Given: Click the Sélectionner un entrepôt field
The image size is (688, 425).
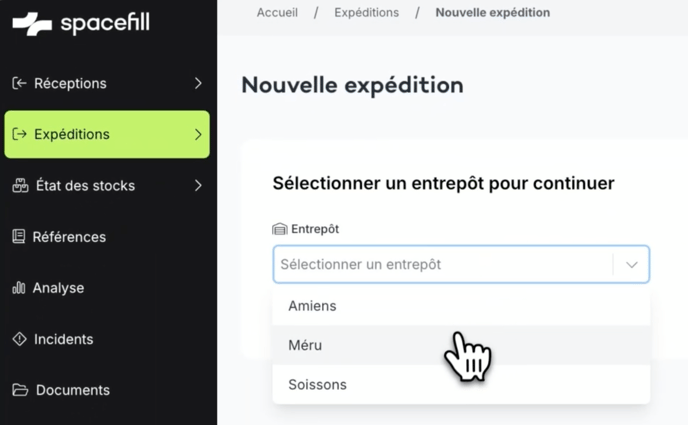Looking at the screenshot, I should point(440,265).
